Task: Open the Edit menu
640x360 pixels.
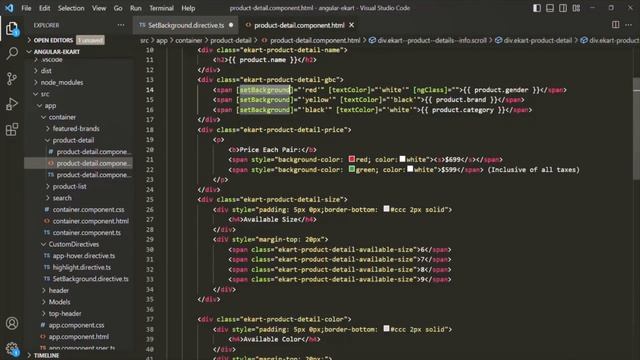Action: pyautogui.click(x=44, y=8)
